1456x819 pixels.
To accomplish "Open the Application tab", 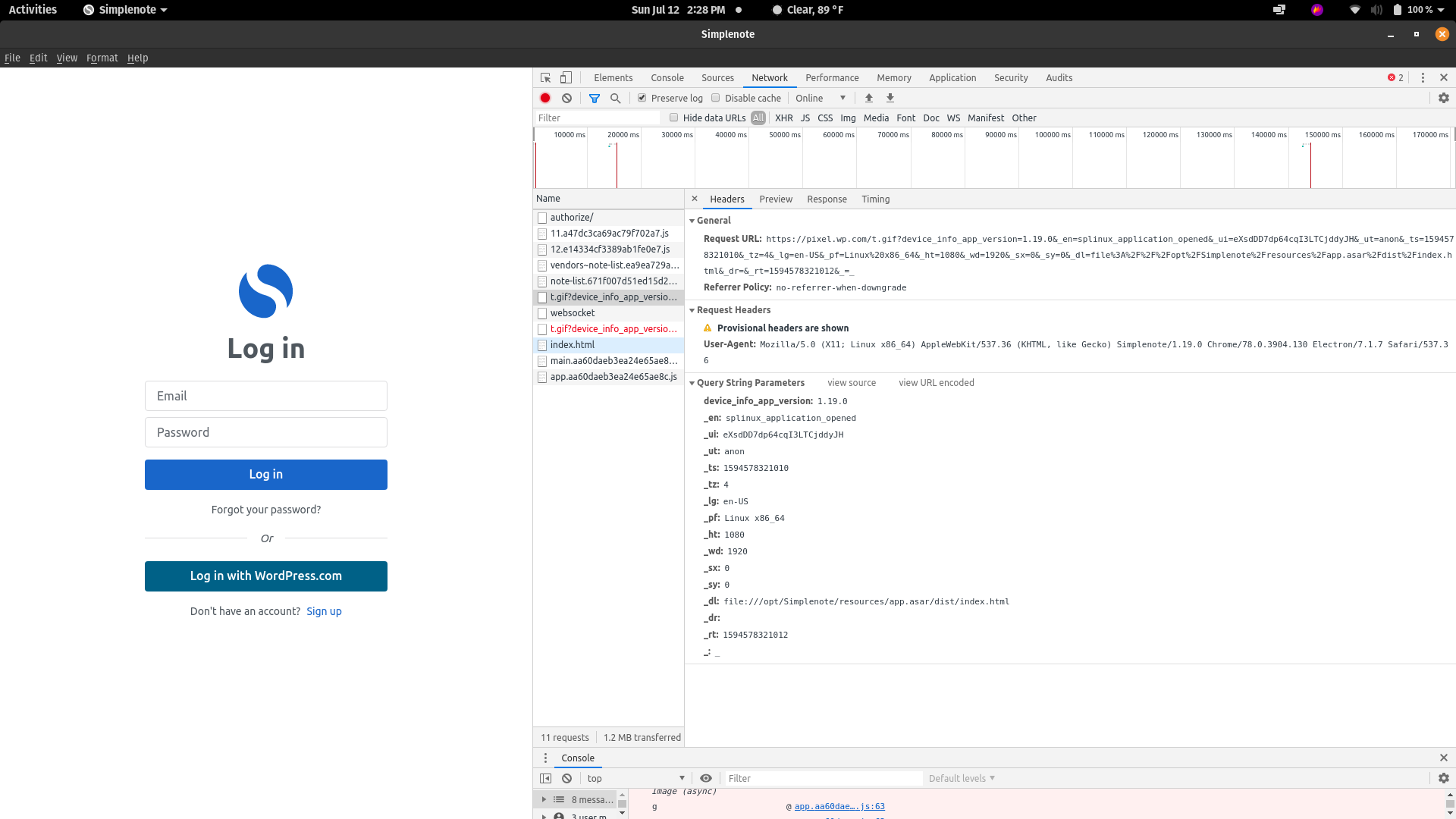I will pos(952,77).
